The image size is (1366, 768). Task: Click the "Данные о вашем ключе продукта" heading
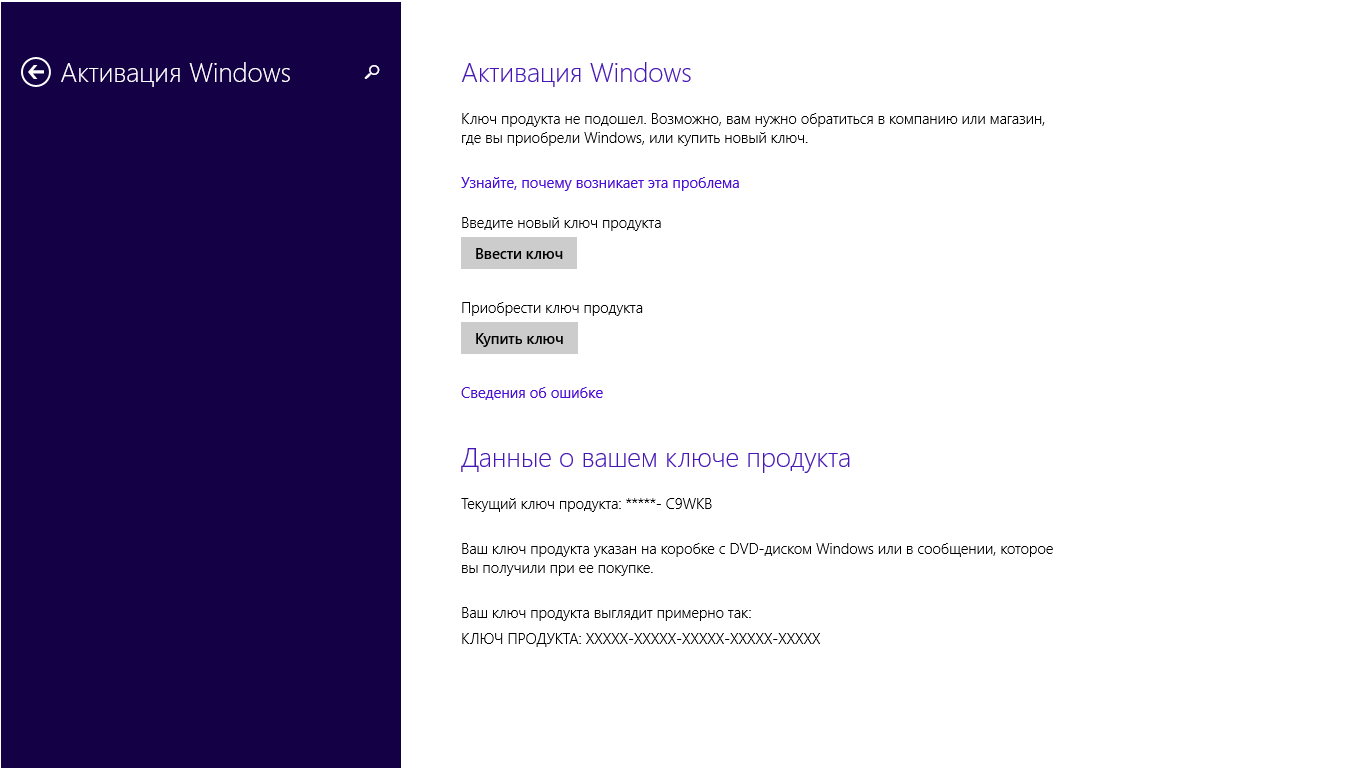tap(655, 458)
